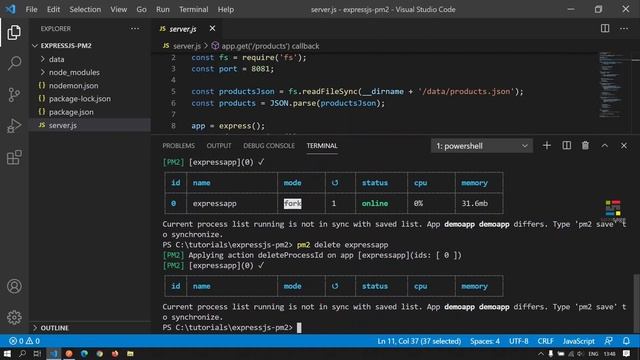Switch to the OUTPUT panel tab

[219, 146]
